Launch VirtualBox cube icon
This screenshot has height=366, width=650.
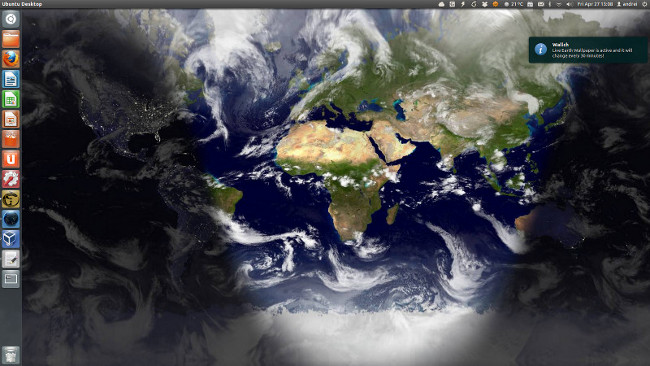tap(11, 239)
